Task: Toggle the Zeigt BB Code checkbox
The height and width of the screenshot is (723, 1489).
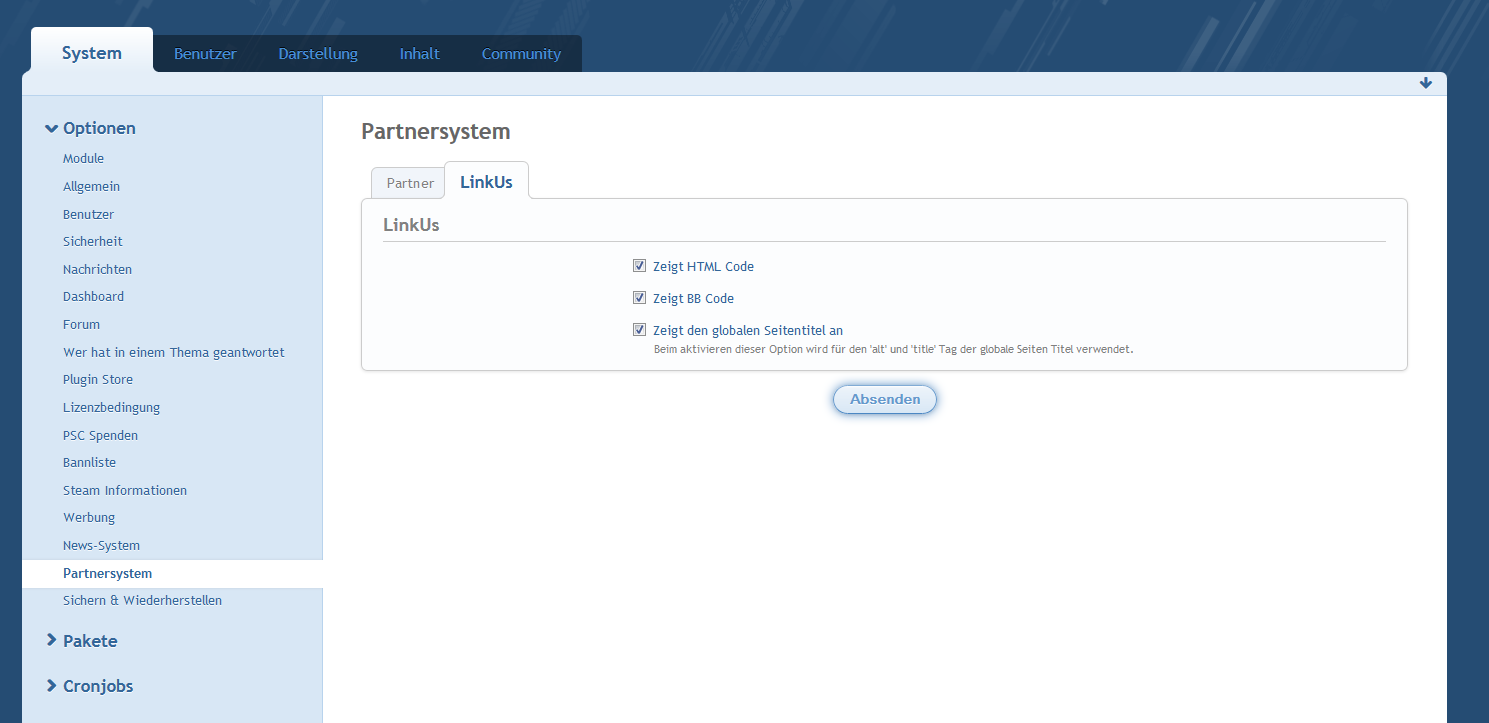Action: coord(639,298)
